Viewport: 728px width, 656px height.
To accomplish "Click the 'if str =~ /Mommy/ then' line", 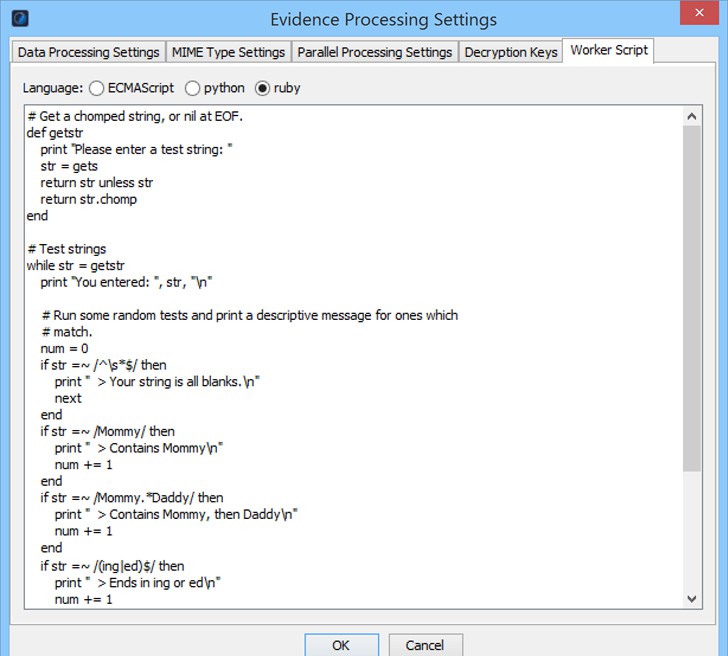I will [108, 431].
